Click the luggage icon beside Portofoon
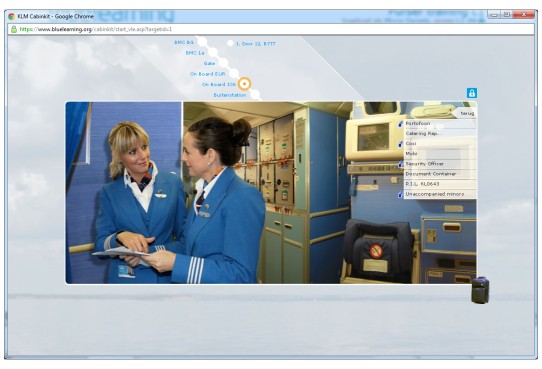Viewport: 542px width, 369px height. coord(401,123)
